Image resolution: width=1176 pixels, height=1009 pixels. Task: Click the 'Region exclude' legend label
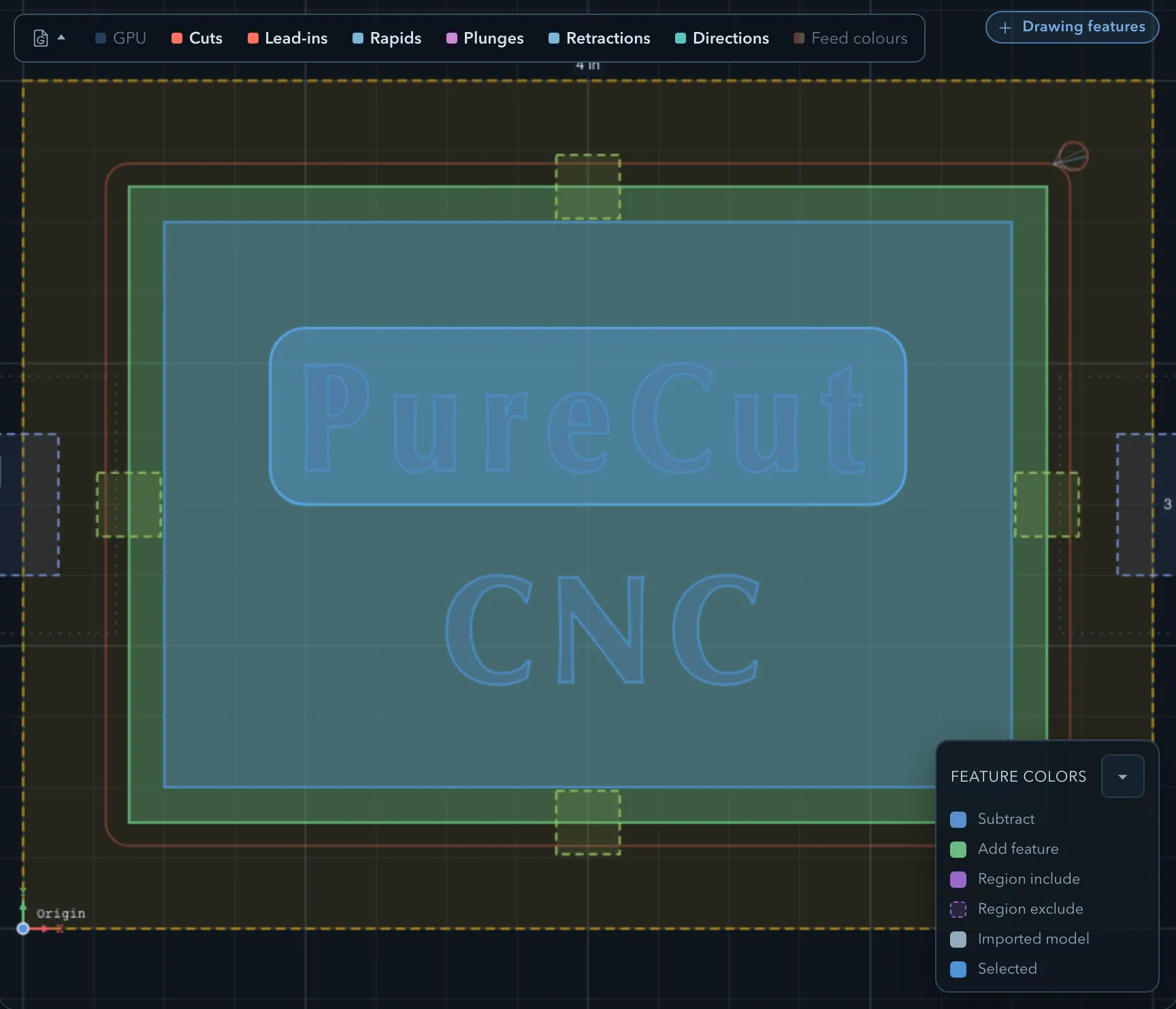(1030, 909)
